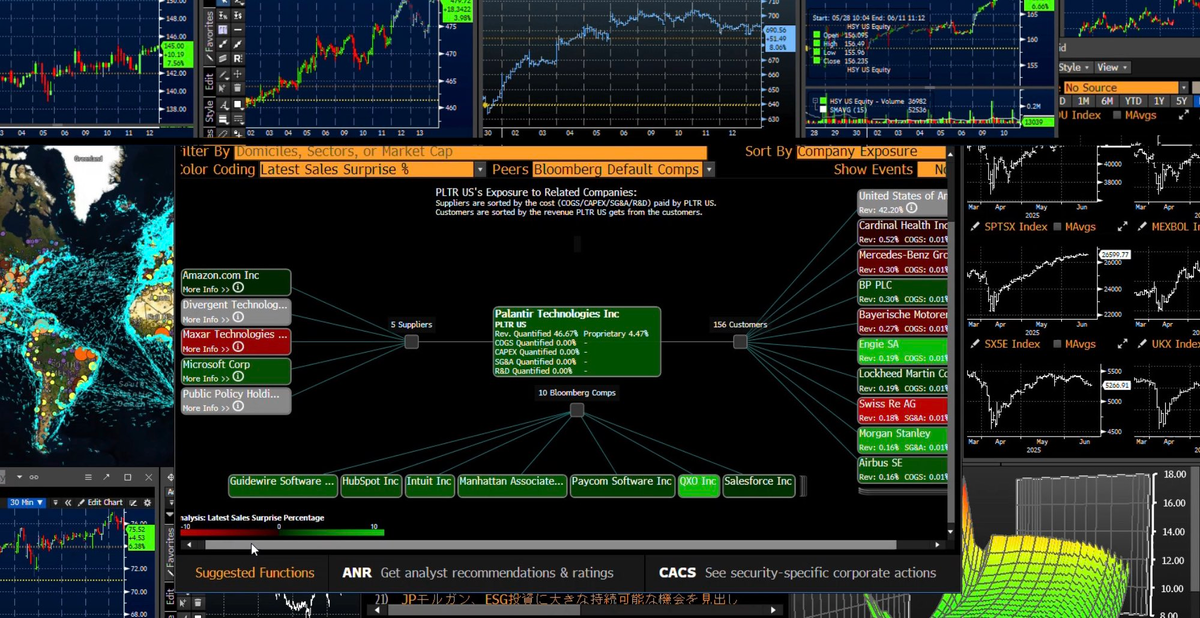The image size is (1200, 618).
Task: Select the horizontal line drawing tool
Action: click(x=237, y=29)
